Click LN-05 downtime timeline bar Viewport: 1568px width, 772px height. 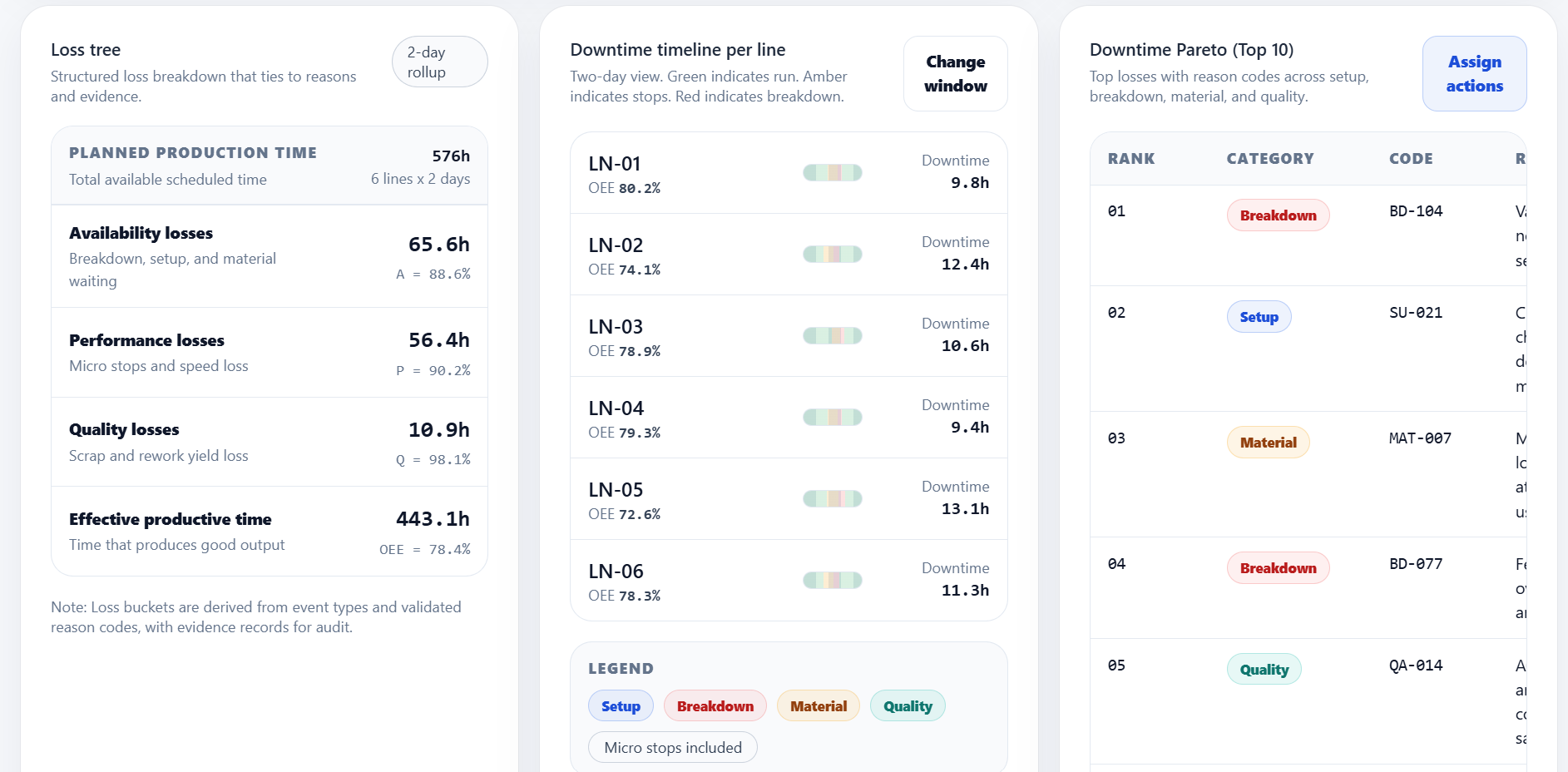click(x=832, y=499)
